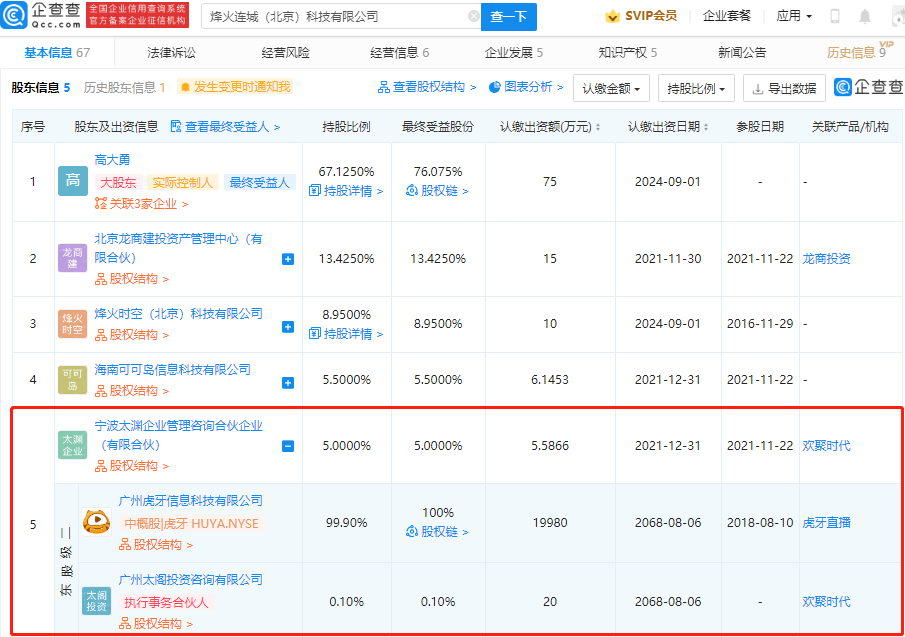Click the 大股东 tag
This screenshot has width=905, height=637.
click(118, 183)
